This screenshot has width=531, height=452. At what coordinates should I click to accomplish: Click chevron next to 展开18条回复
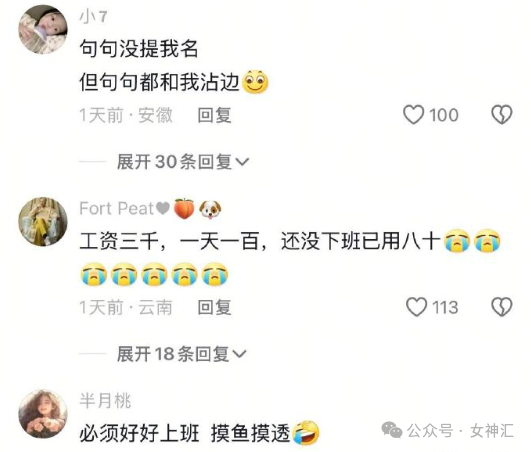(240, 354)
